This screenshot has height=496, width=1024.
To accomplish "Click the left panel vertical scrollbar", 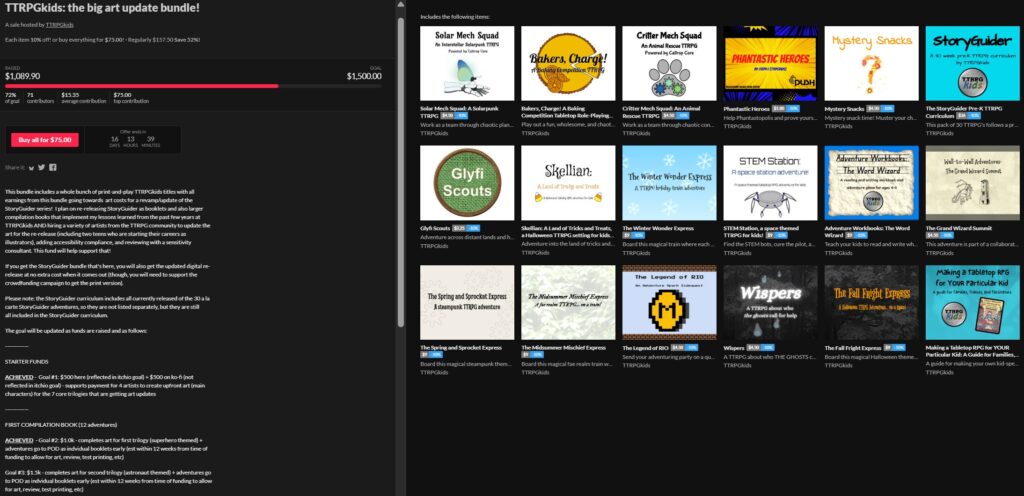I will [x=400, y=171].
